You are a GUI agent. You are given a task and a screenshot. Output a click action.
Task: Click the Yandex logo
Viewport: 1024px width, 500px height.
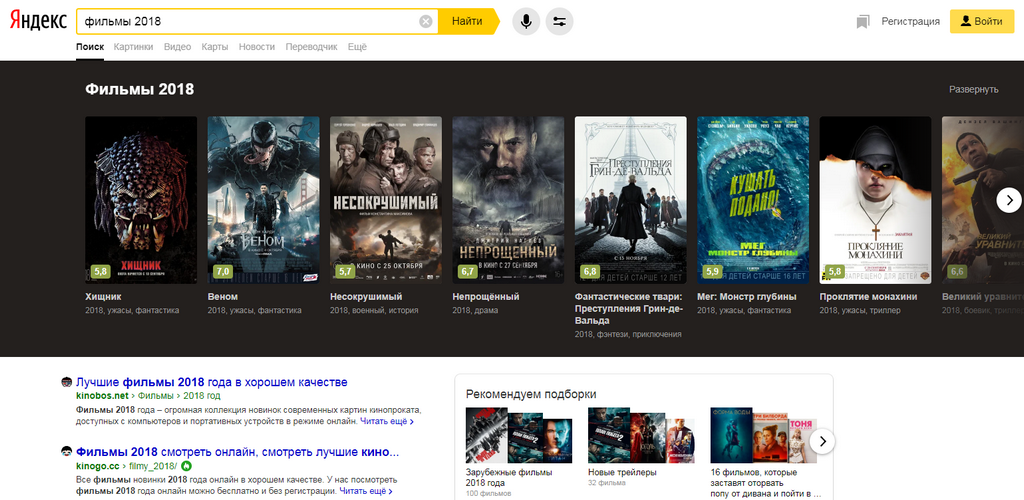point(38,21)
